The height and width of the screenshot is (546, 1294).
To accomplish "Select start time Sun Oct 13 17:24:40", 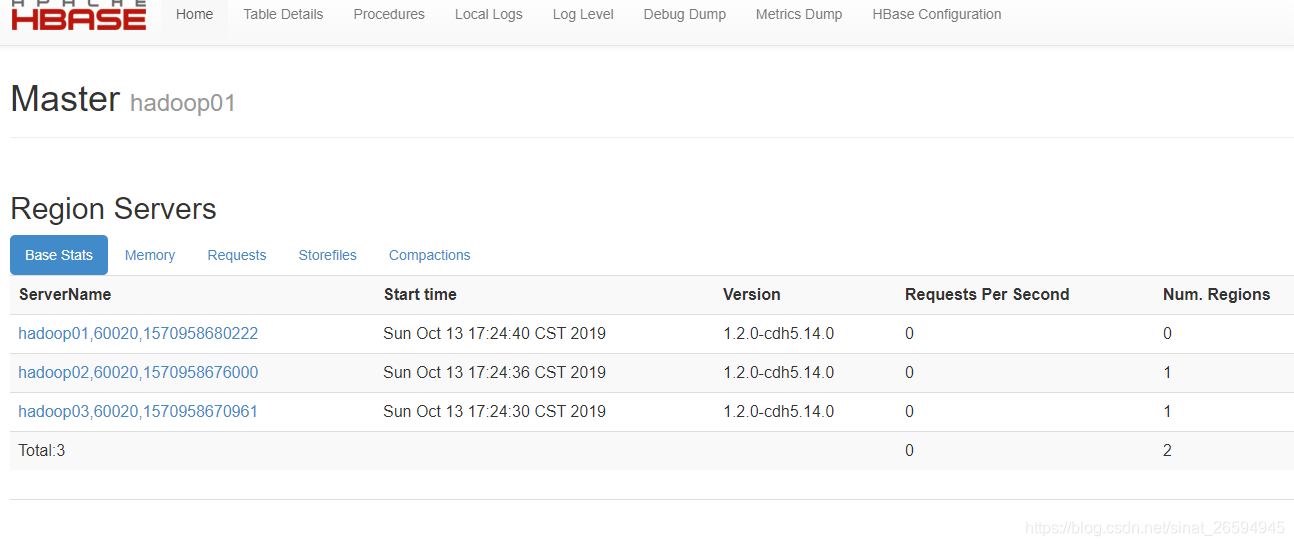I will pyautogui.click(x=494, y=333).
